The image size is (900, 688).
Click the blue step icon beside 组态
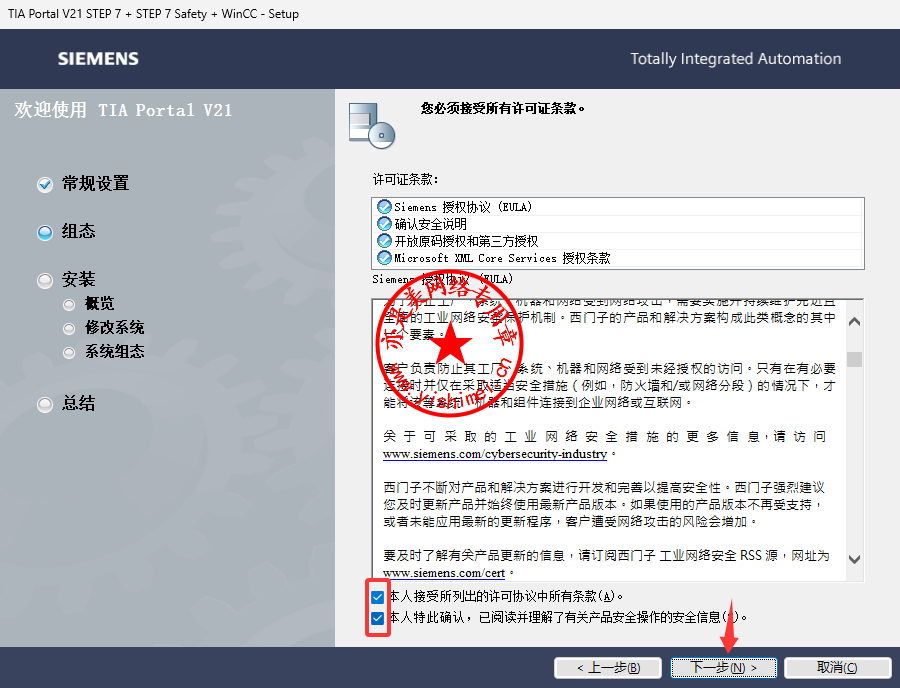pyautogui.click(x=44, y=232)
